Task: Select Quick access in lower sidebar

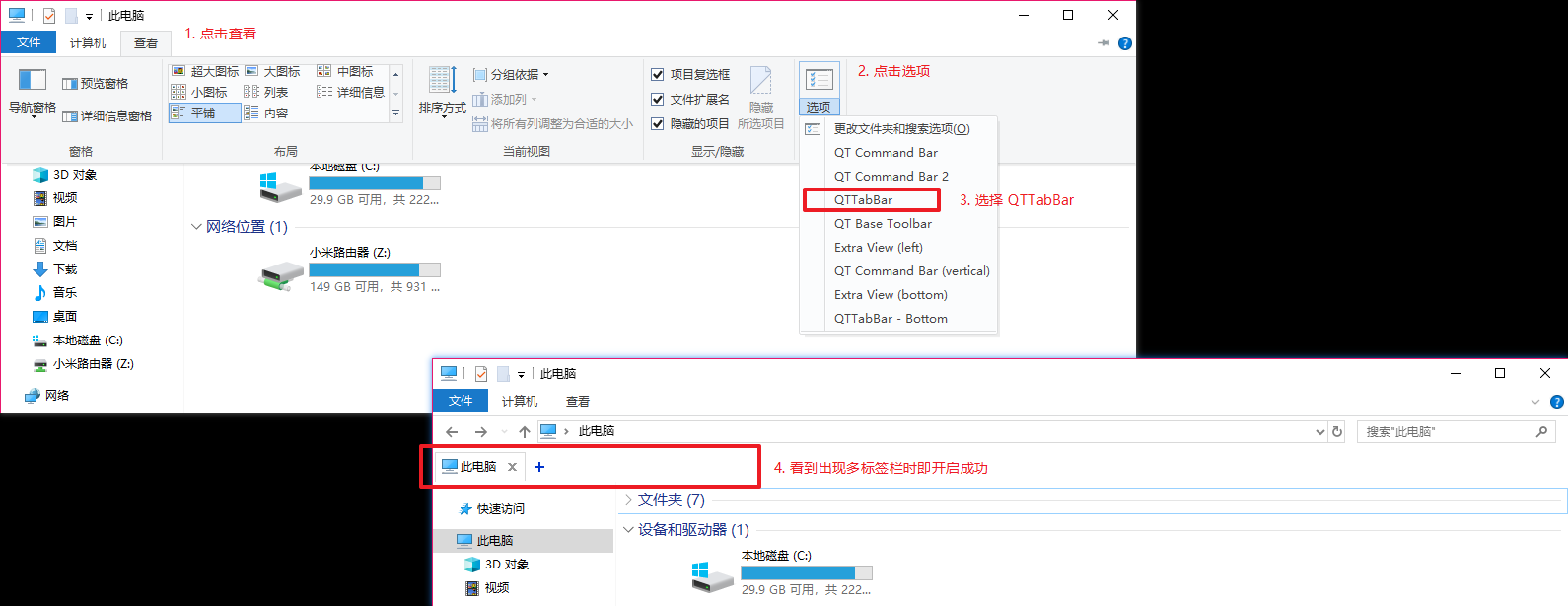Action: pos(492,509)
